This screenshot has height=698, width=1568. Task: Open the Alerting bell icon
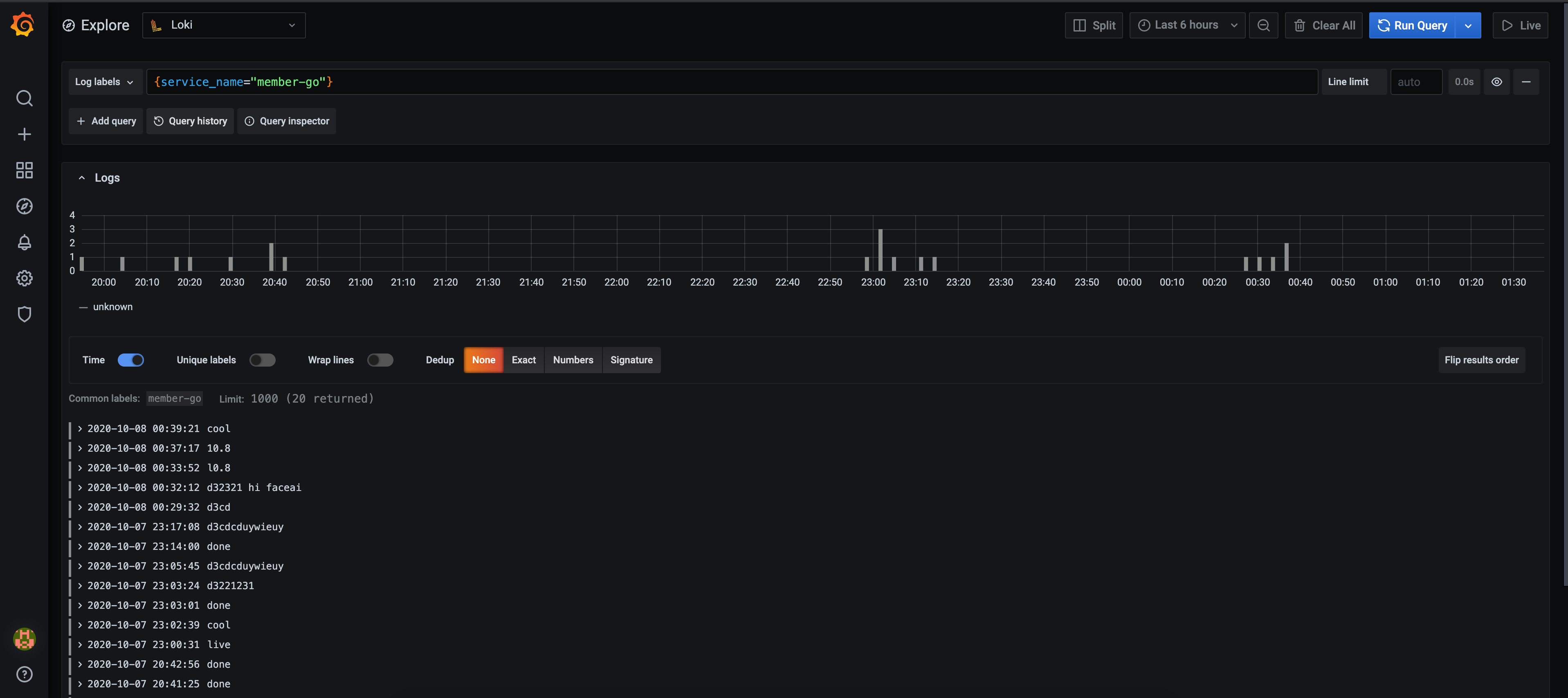(x=25, y=242)
